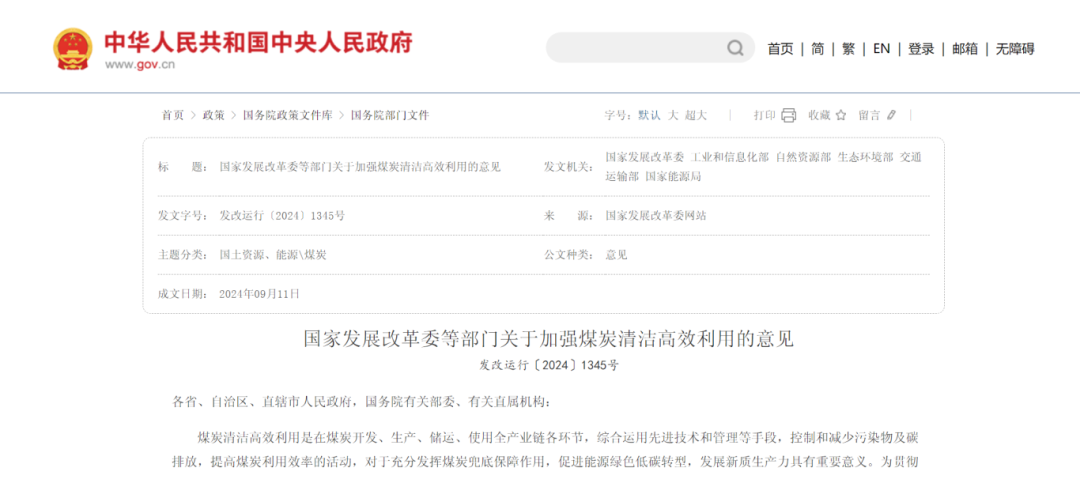Click issuing agency 工业和信息化部
Viewport: 1080px width, 479px height.
click(x=730, y=157)
